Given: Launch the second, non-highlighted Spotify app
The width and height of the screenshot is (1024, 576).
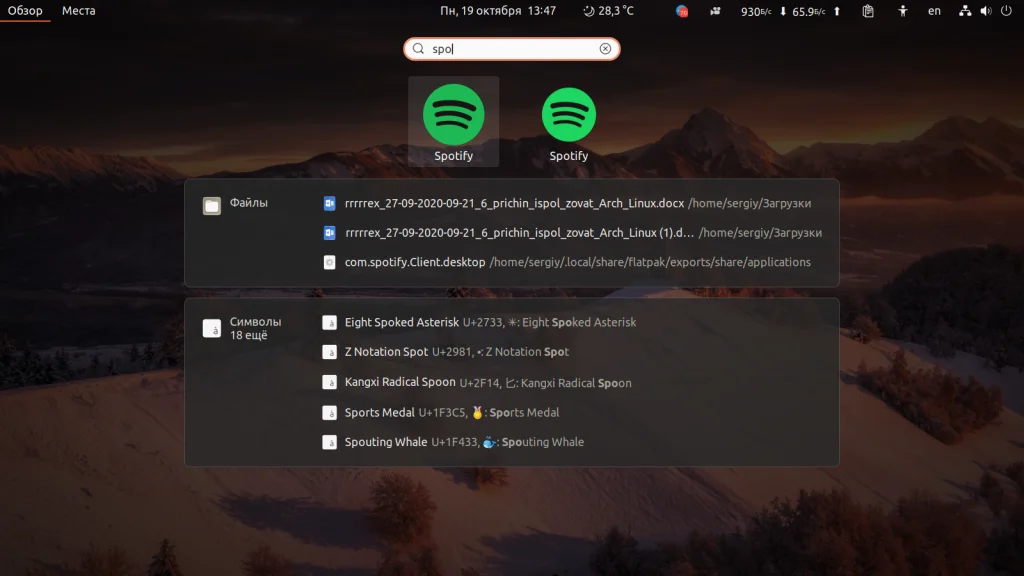Looking at the screenshot, I should pyautogui.click(x=568, y=121).
